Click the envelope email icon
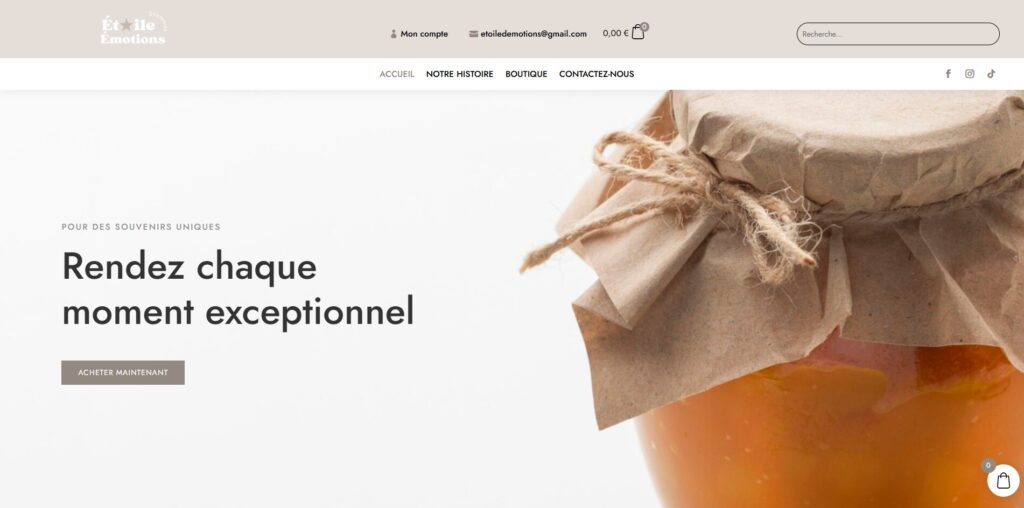 coord(473,34)
